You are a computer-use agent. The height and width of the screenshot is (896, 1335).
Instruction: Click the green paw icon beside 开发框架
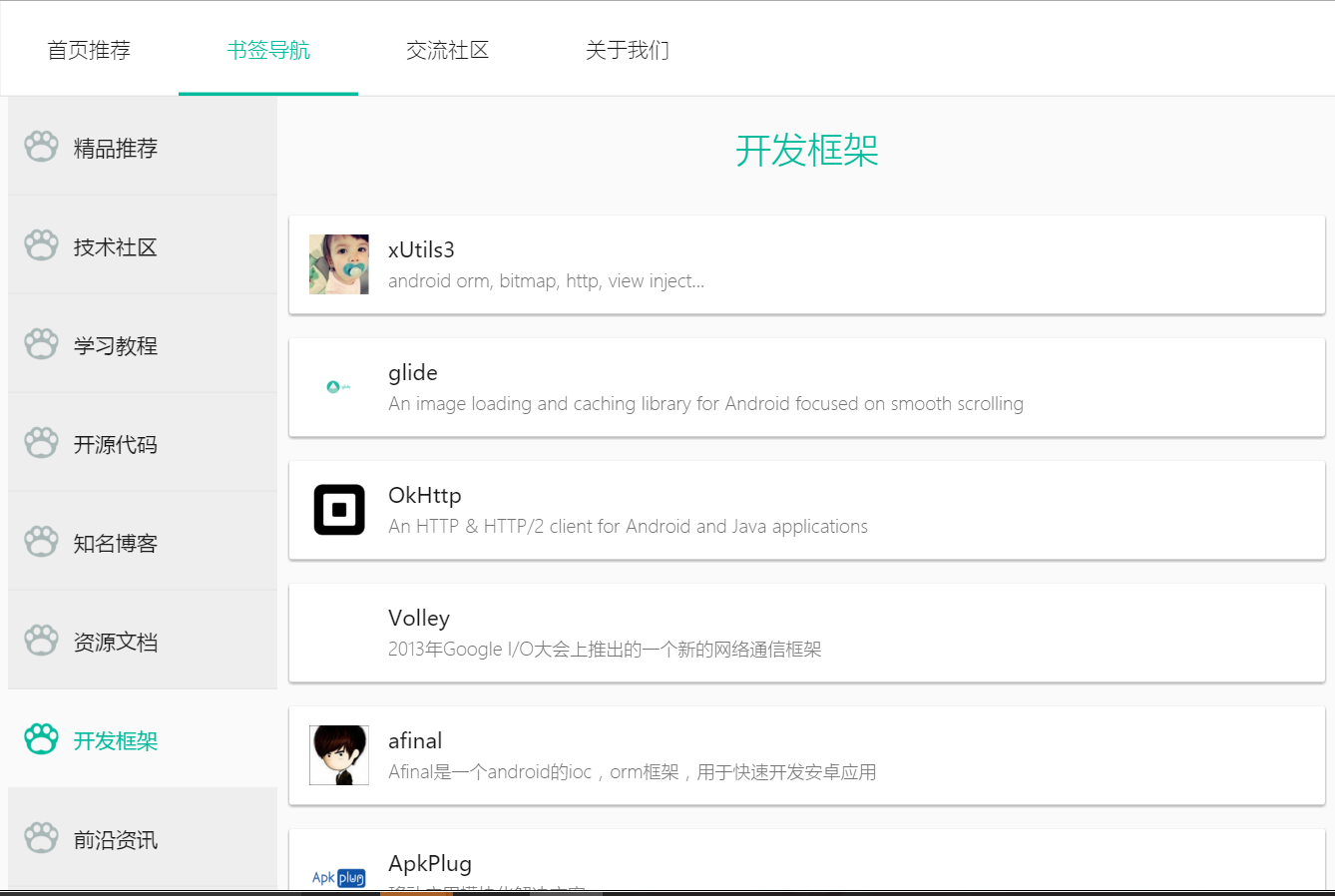[41, 739]
